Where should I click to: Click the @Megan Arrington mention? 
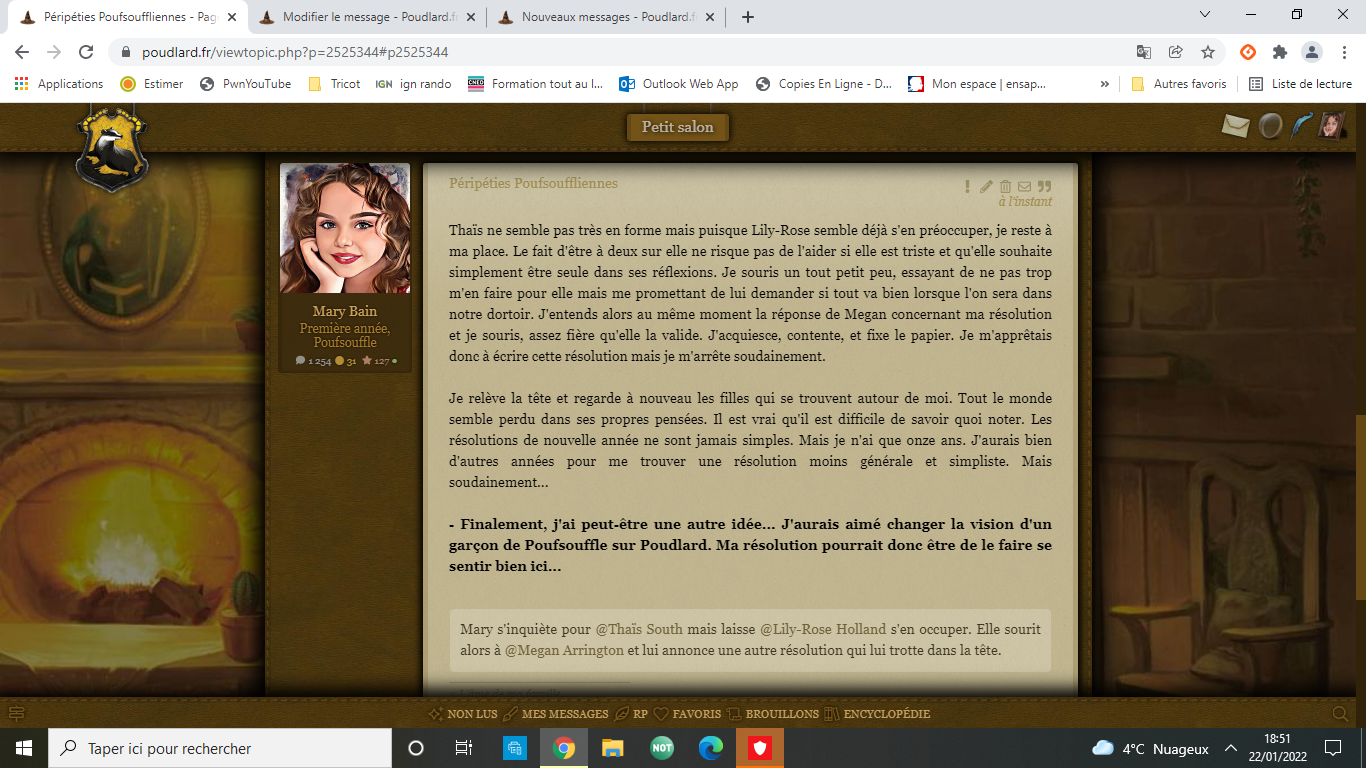click(564, 650)
